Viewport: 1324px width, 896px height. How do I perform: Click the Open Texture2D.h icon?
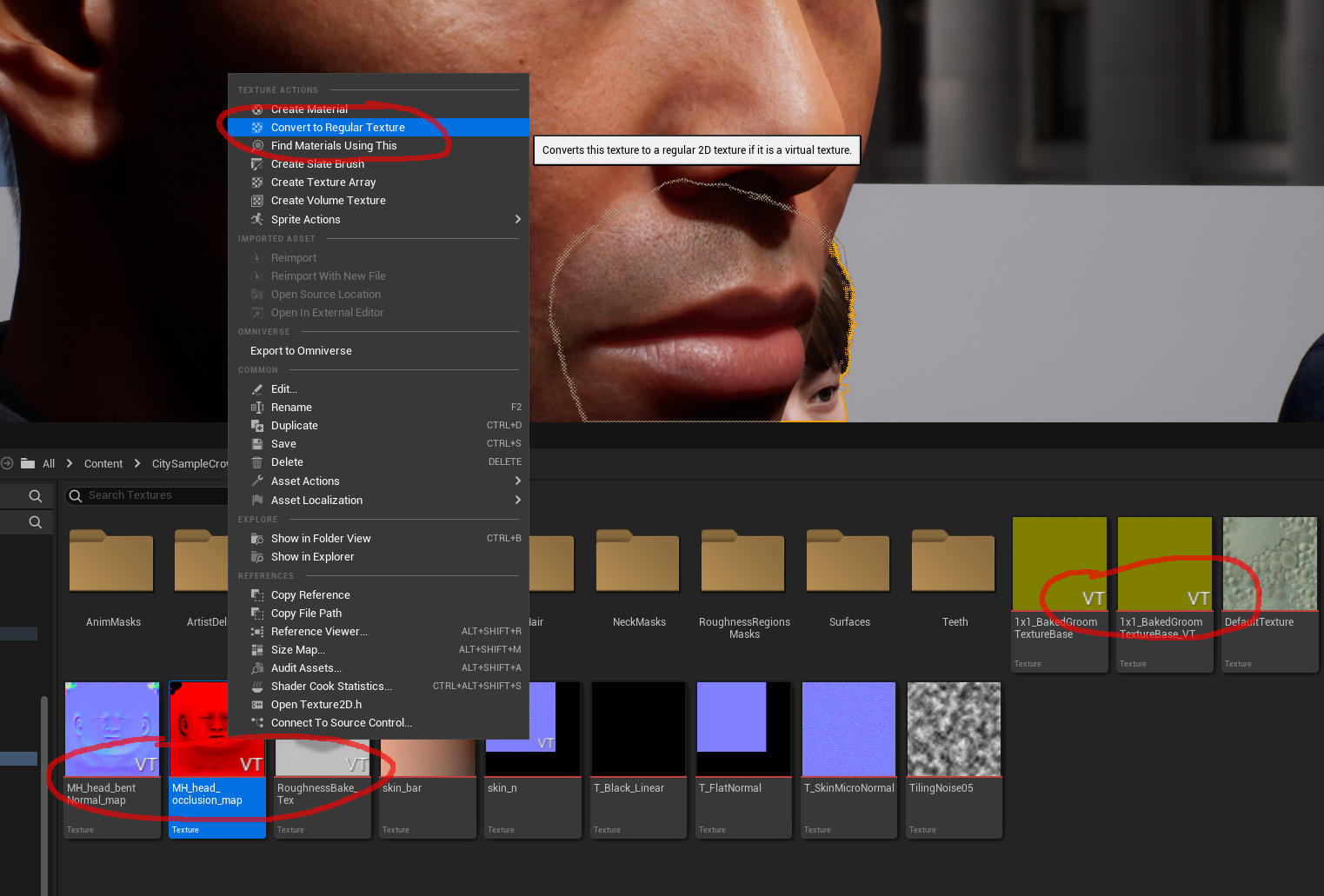click(257, 705)
